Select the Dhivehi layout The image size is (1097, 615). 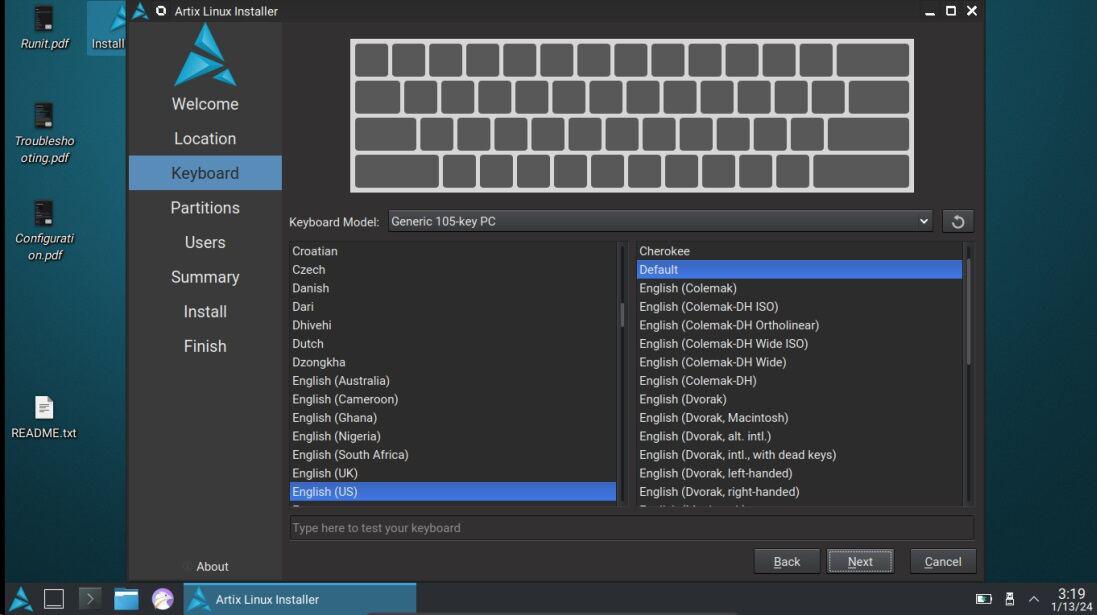tap(453, 325)
